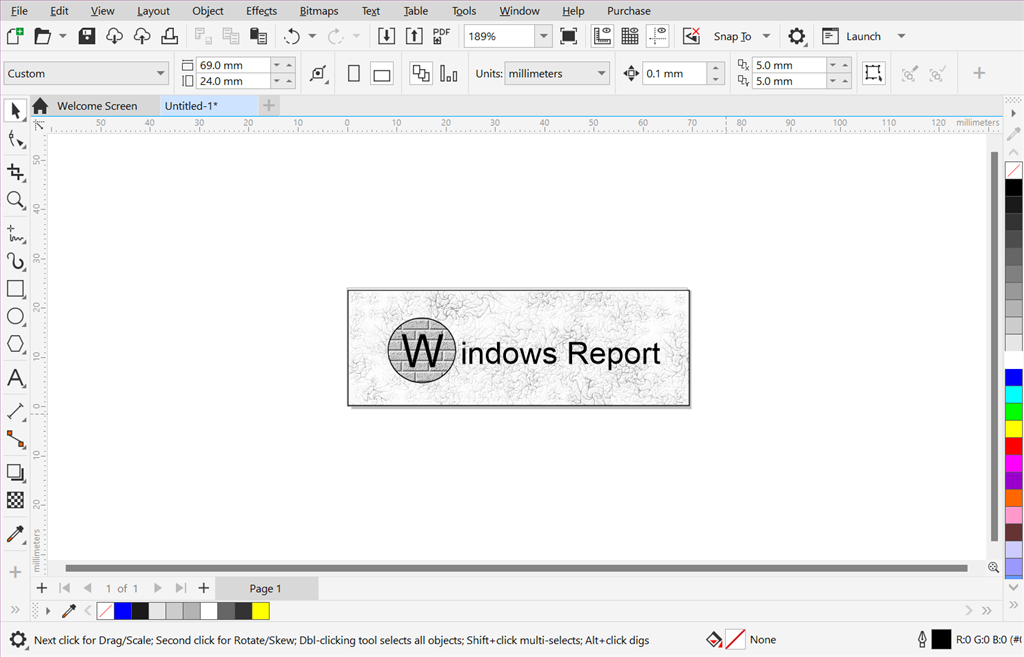Select the Ellipse tool
1024x657 pixels.
click(15, 317)
